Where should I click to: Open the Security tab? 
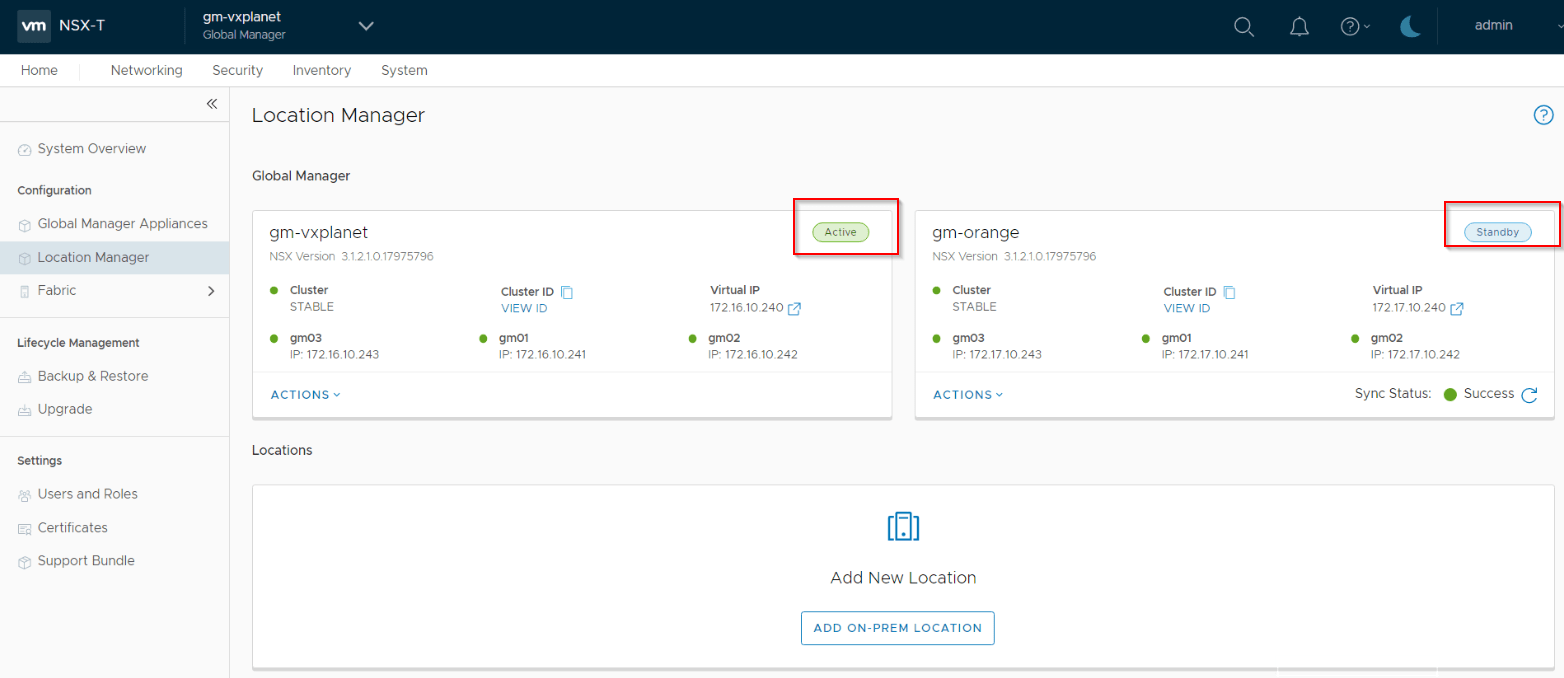click(237, 70)
